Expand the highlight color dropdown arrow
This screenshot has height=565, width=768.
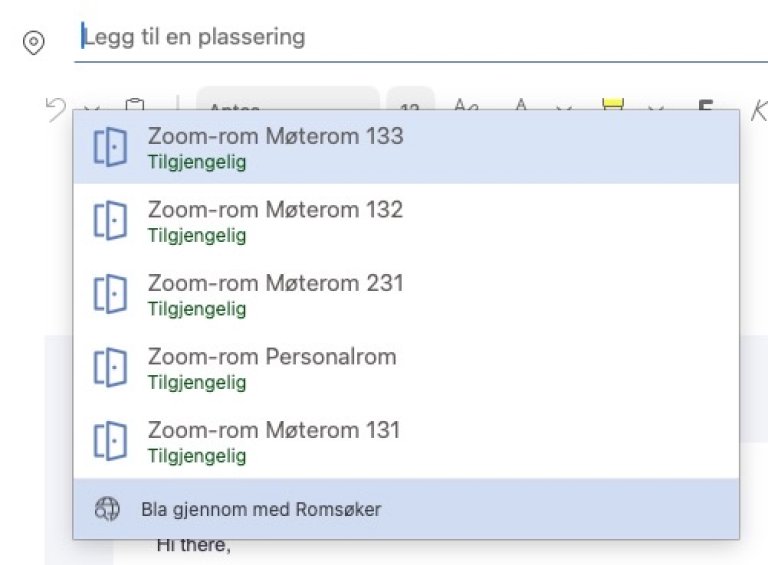click(654, 106)
